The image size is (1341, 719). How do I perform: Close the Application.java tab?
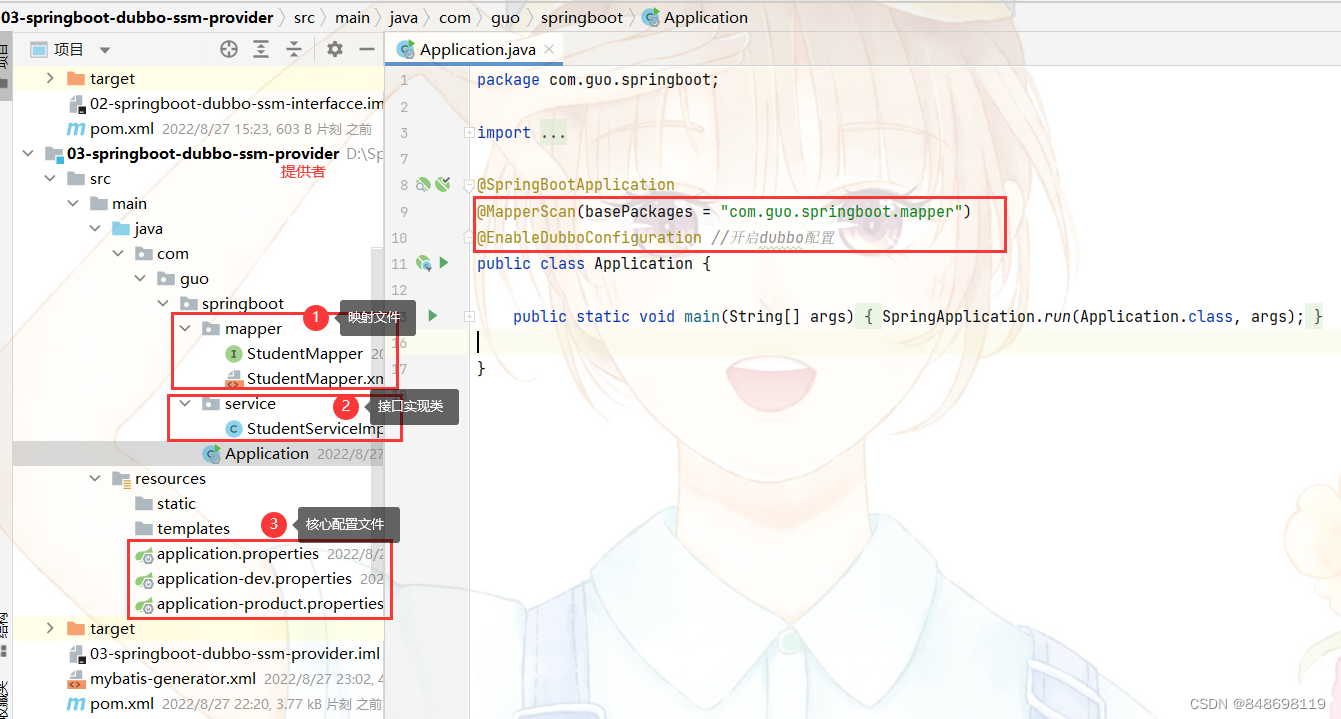tap(546, 46)
